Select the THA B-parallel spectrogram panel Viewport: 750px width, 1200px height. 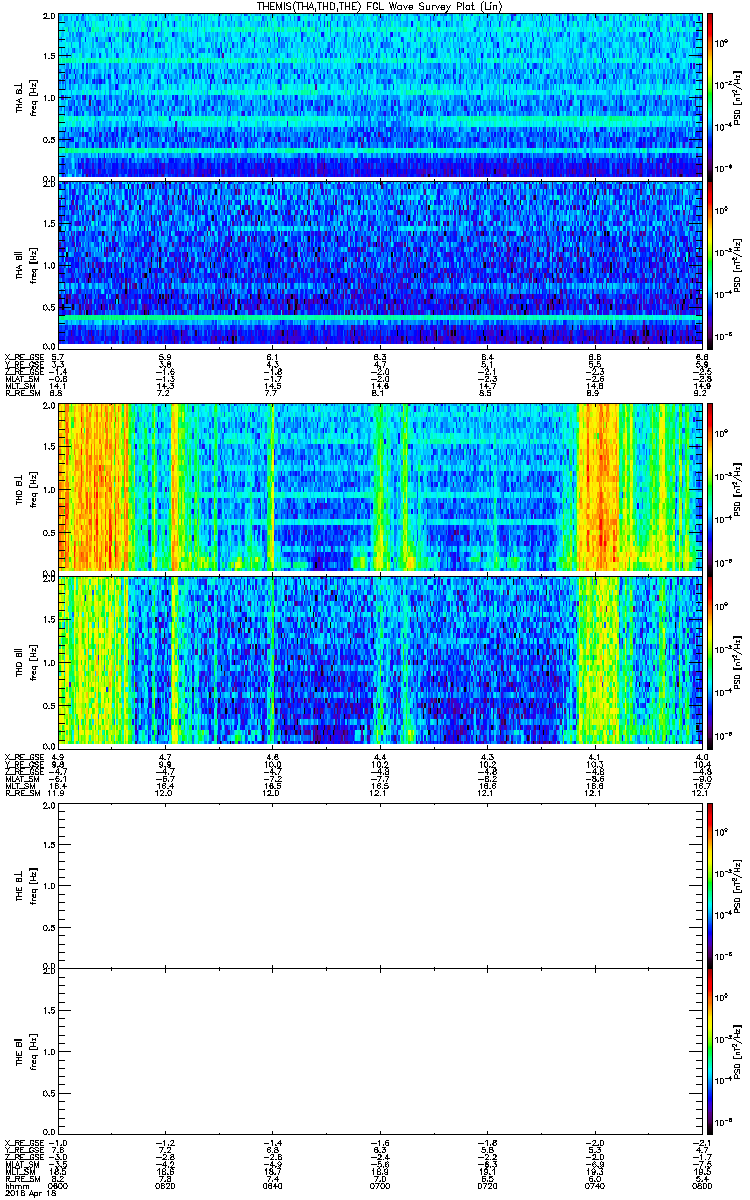pyautogui.click(x=380, y=263)
